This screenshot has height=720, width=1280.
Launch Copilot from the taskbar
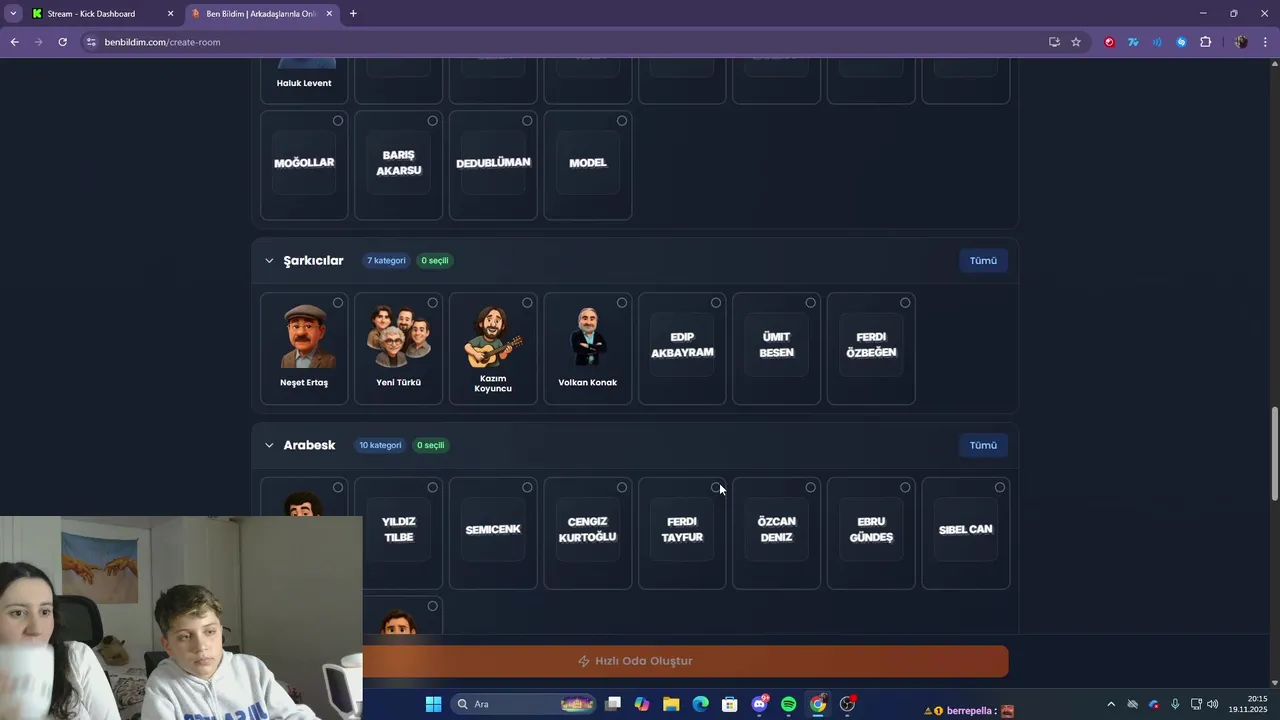click(x=642, y=704)
